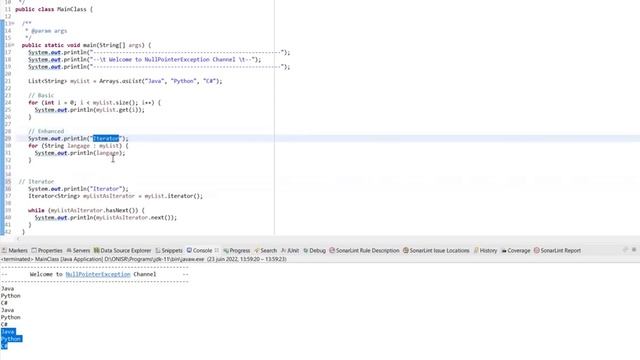Screen dimensions: 640x360
Task: Open the JUnit tab
Action: click(290, 250)
